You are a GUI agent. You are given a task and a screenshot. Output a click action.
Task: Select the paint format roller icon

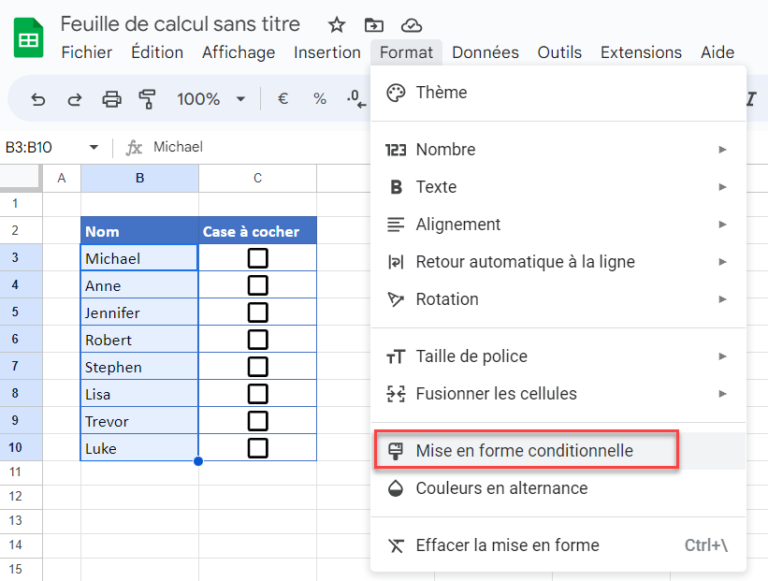(148, 99)
